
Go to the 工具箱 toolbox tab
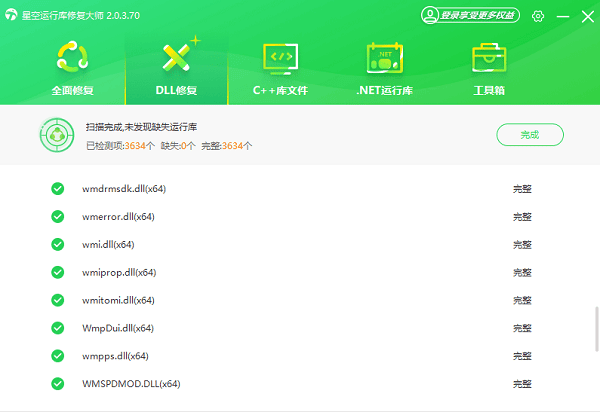(489, 69)
